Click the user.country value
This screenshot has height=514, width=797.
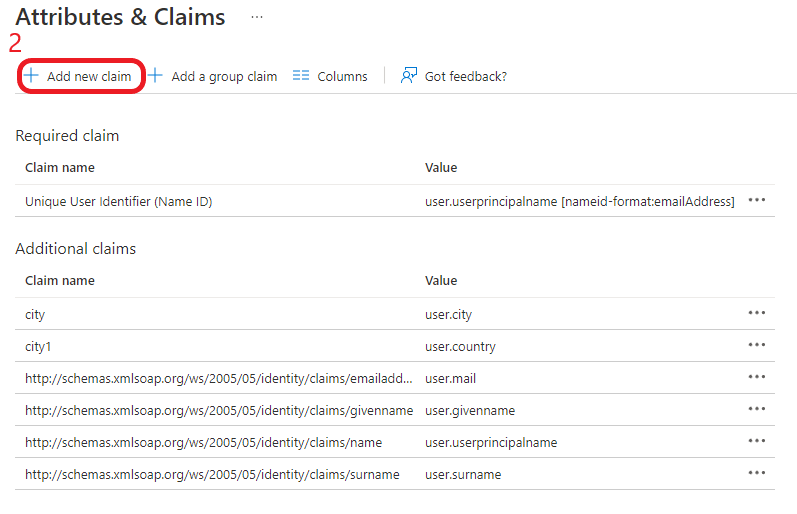pos(460,347)
